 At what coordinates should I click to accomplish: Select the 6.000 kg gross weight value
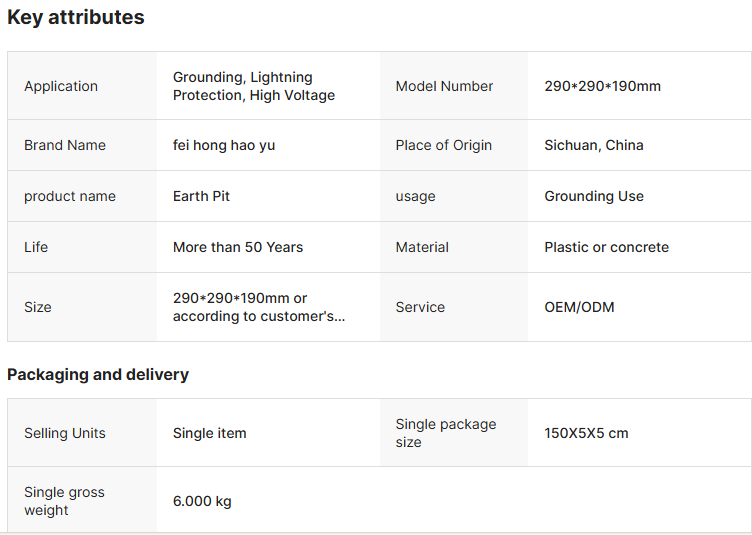(x=202, y=501)
